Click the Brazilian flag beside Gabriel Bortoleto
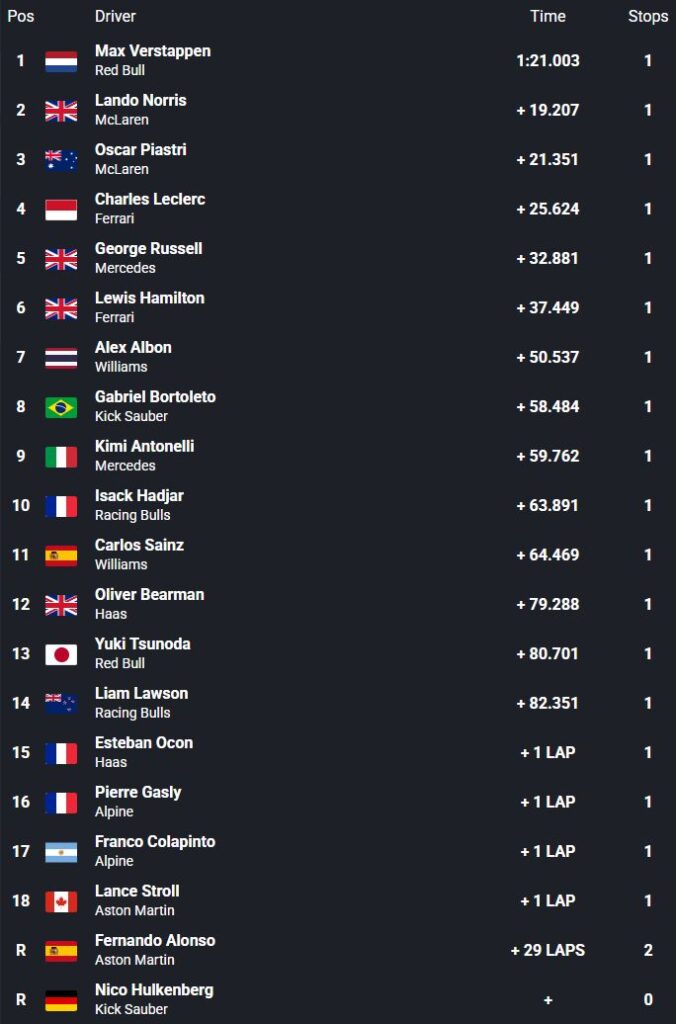This screenshot has width=676, height=1024. pos(61,407)
